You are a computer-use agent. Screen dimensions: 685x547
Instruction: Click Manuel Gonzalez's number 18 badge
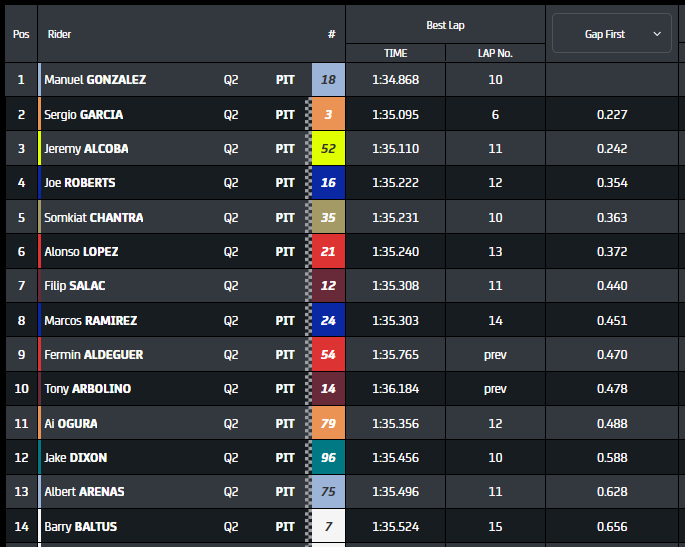328,80
